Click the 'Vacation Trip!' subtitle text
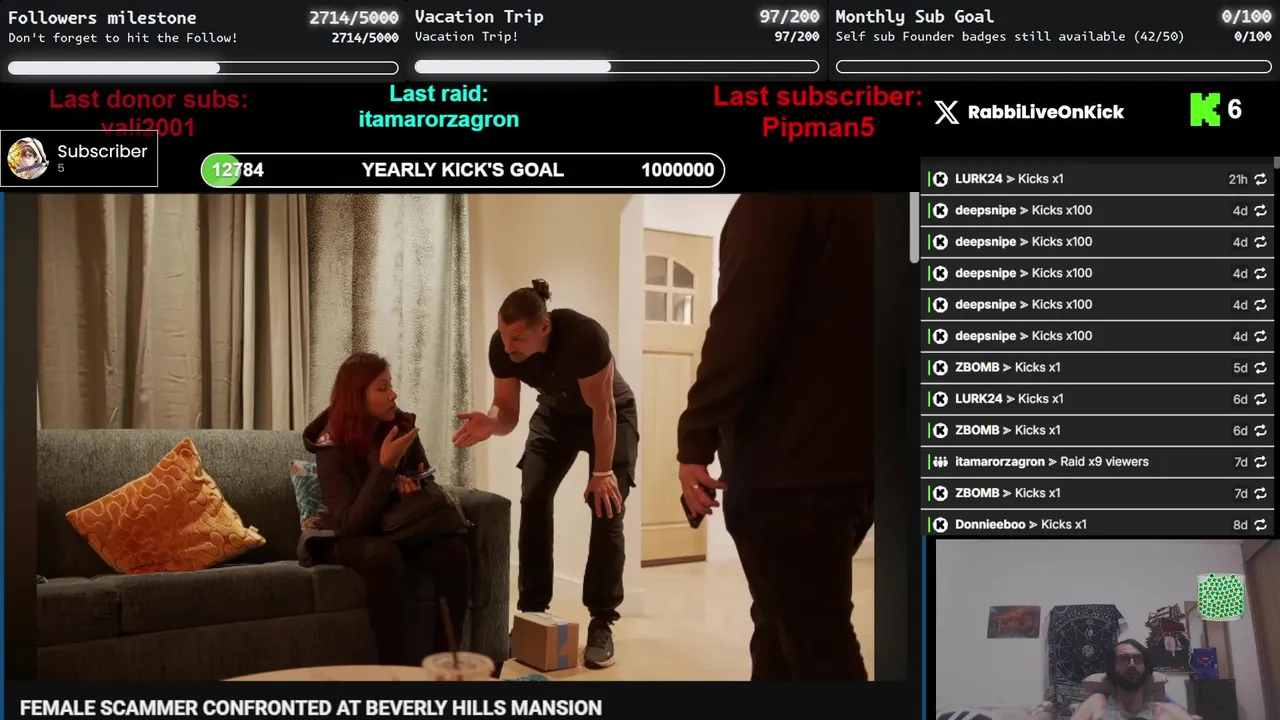The image size is (1280, 720). [x=466, y=37]
